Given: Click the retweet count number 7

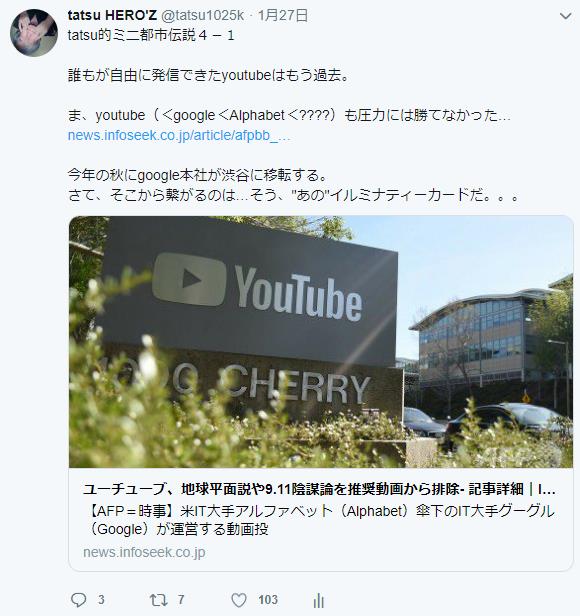Looking at the screenshot, I should 181,600.
